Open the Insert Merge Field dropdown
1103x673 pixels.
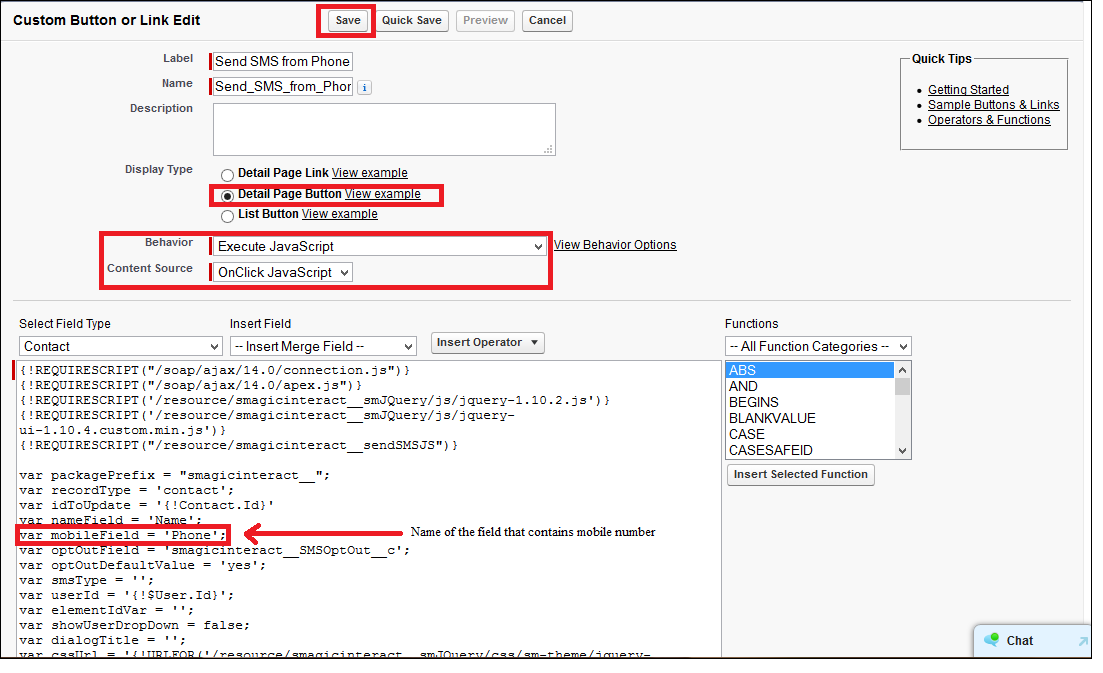(x=323, y=346)
